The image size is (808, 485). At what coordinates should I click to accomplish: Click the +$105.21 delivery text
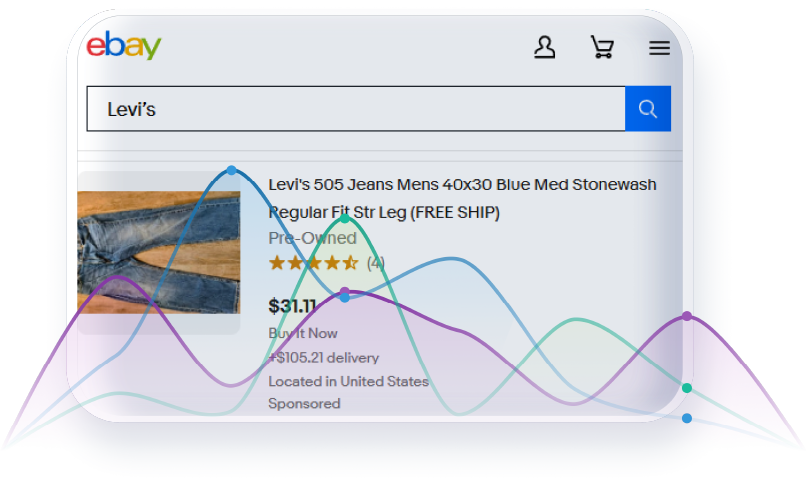(x=324, y=357)
